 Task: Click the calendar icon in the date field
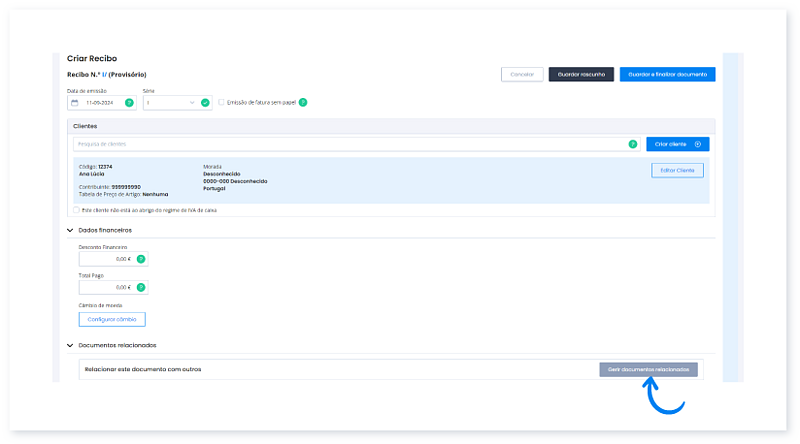[75, 102]
